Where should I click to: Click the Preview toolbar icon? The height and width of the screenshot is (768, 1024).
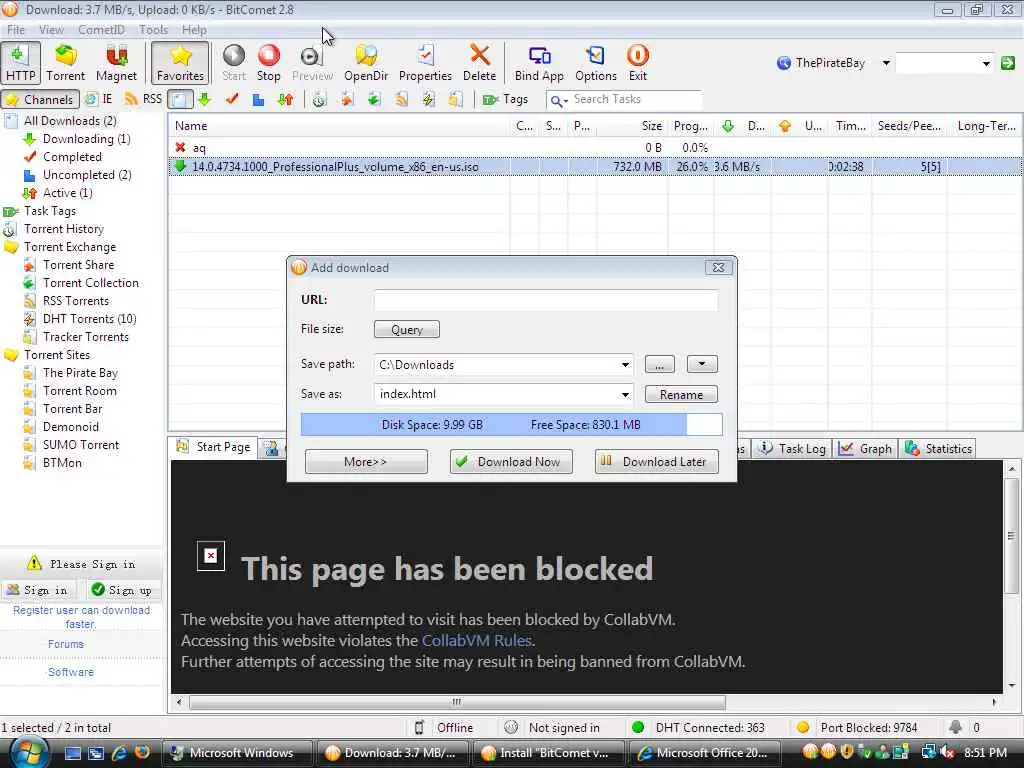coord(312,63)
